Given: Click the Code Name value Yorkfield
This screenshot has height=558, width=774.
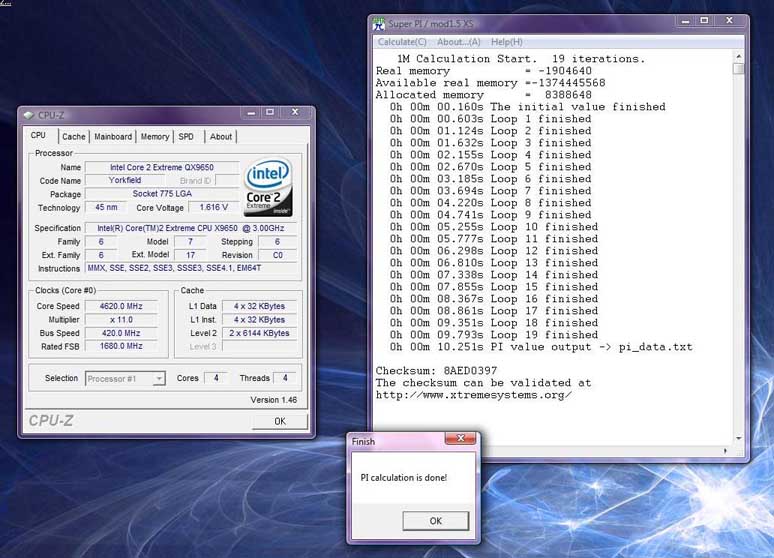Looking at the screenshot, I should [125, 180].
